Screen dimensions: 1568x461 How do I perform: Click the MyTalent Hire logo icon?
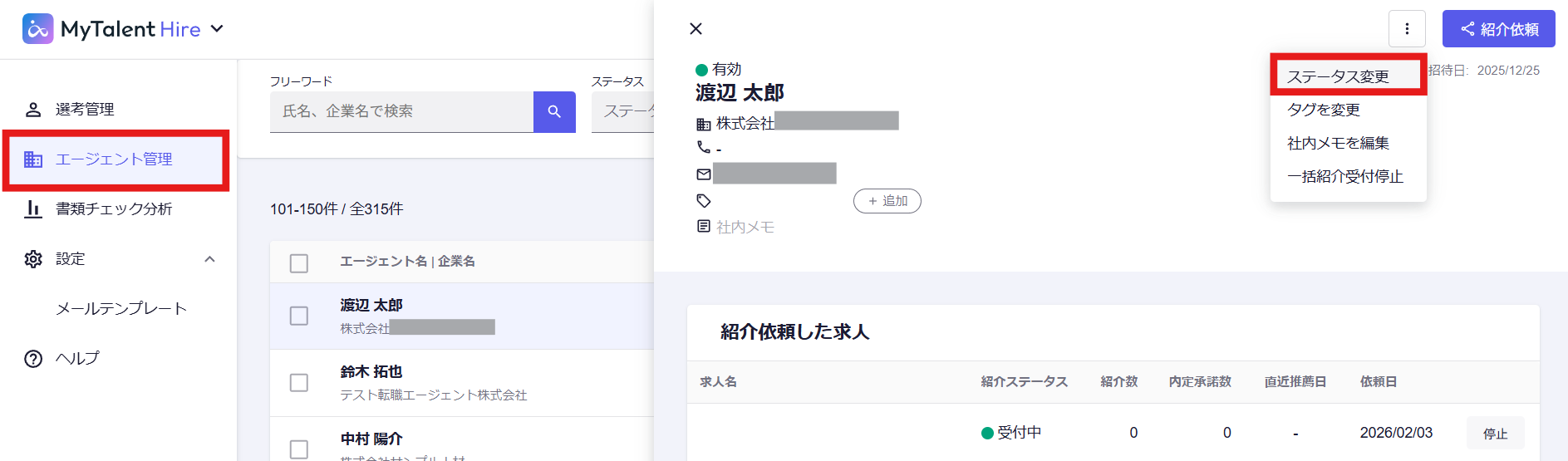tap(38, 29)
